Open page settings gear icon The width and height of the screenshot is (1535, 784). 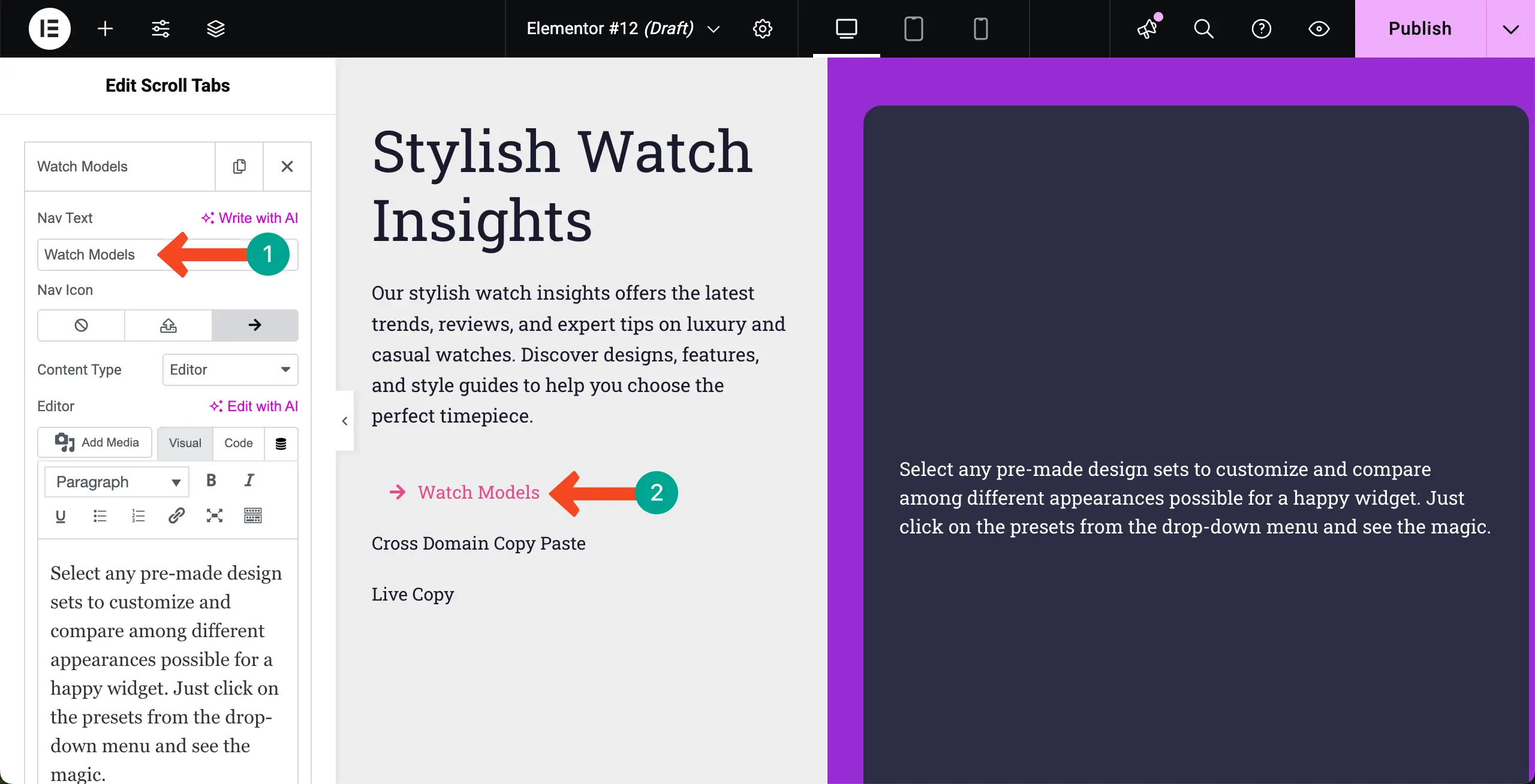click(762, 29)
